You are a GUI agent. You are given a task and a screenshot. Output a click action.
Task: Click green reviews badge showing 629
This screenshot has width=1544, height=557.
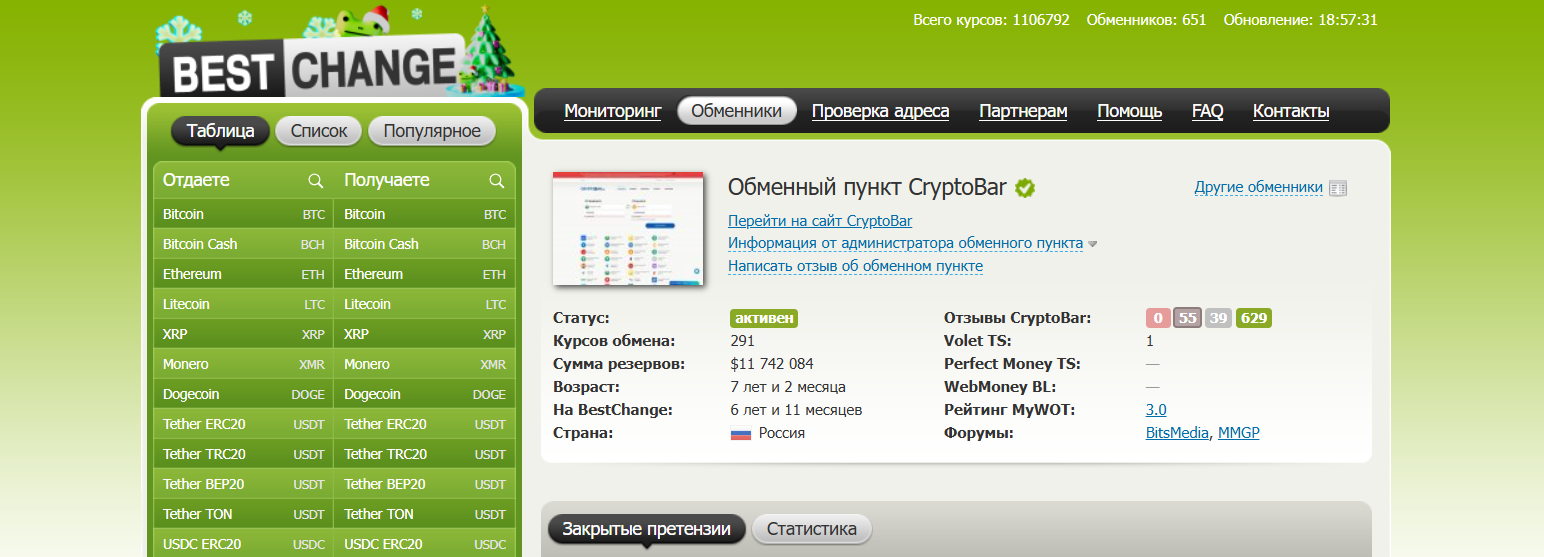tap(1254, 318)
